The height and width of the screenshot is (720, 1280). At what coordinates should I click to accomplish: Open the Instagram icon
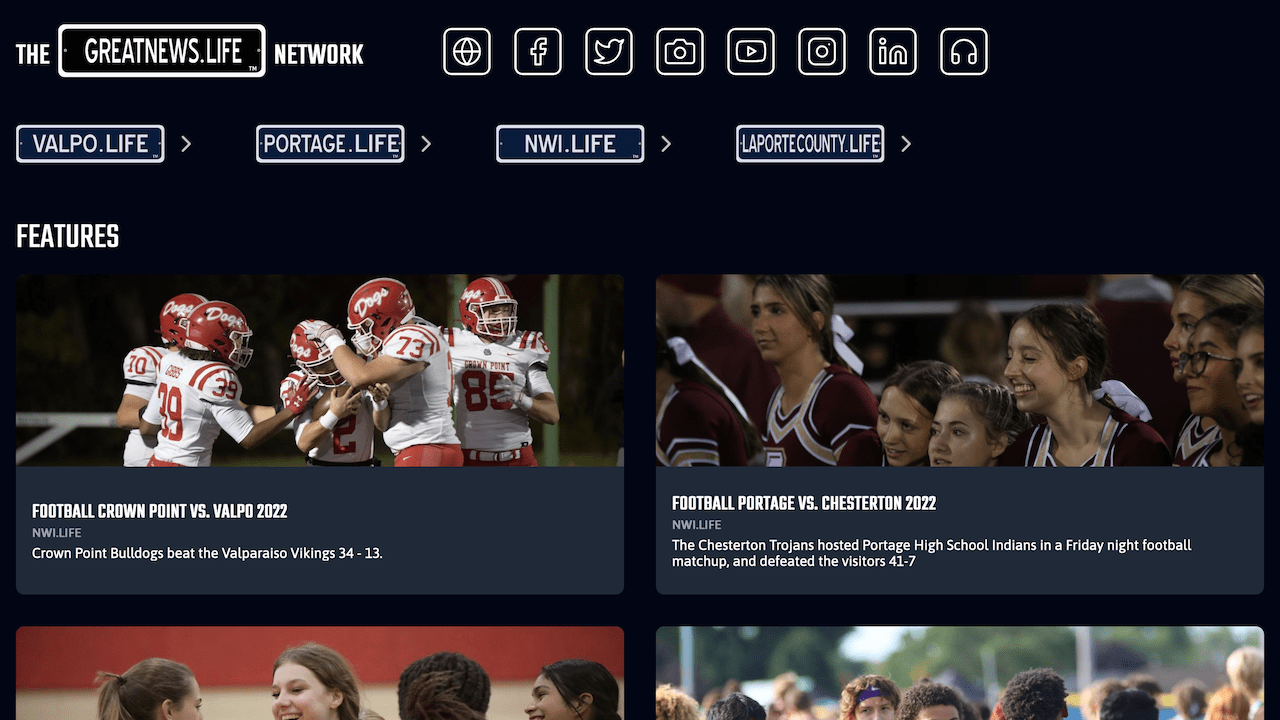822,52
